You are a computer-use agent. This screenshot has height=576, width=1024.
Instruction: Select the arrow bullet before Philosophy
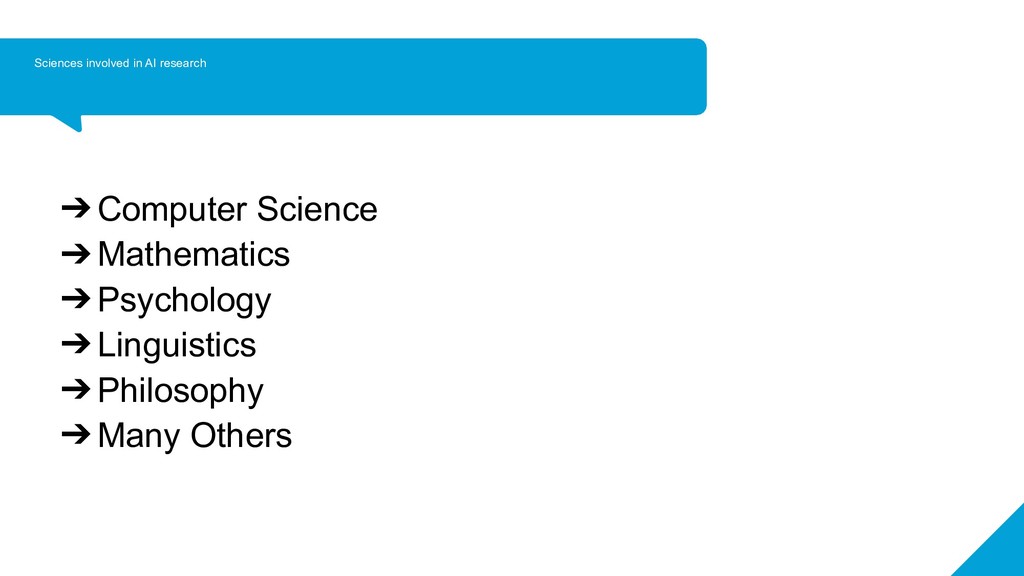tap(76, 390)
